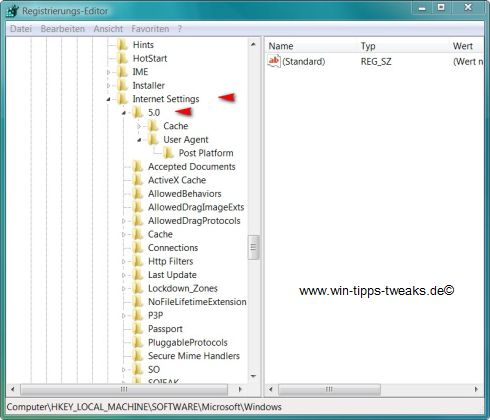The image size is (490, 420).
Task: Click the Passport folder icon
Action: pyautogui.click(x=137, y=329)
